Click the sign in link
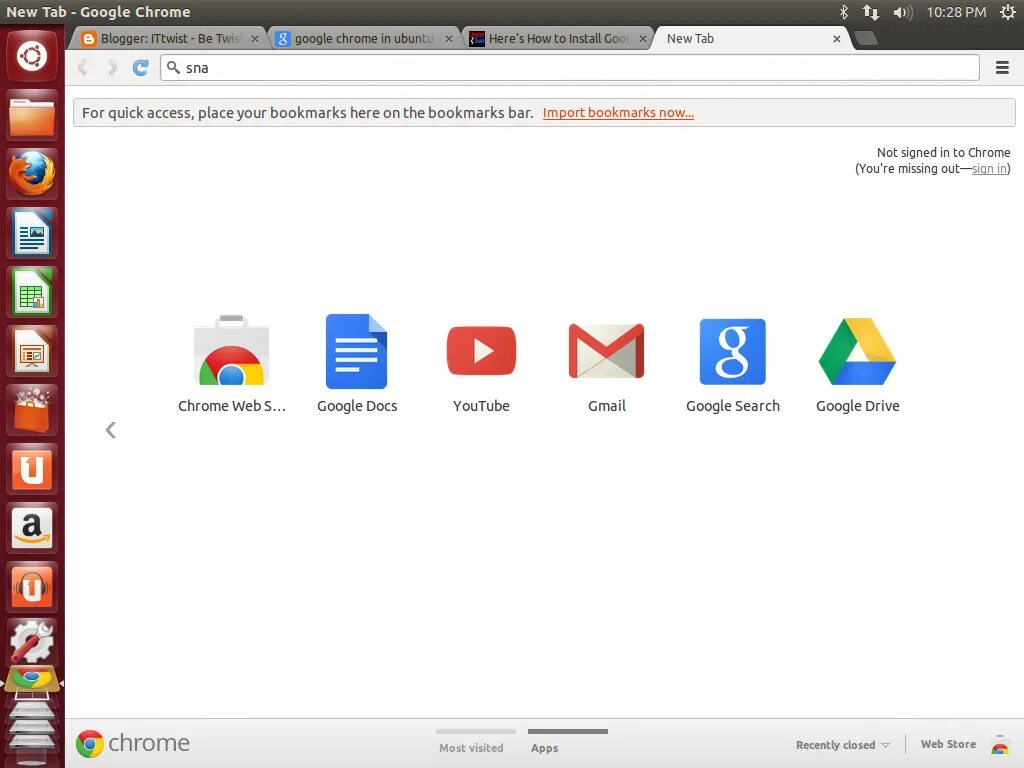Viewport: 1024px width, 768px height. [989, 168]
